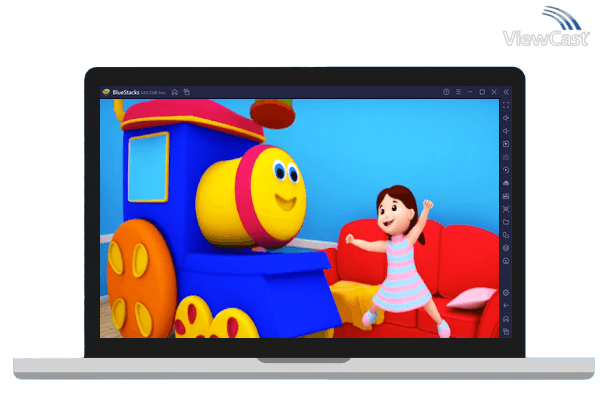Minimize the BlueStacks window

click(x=470, y=92)
